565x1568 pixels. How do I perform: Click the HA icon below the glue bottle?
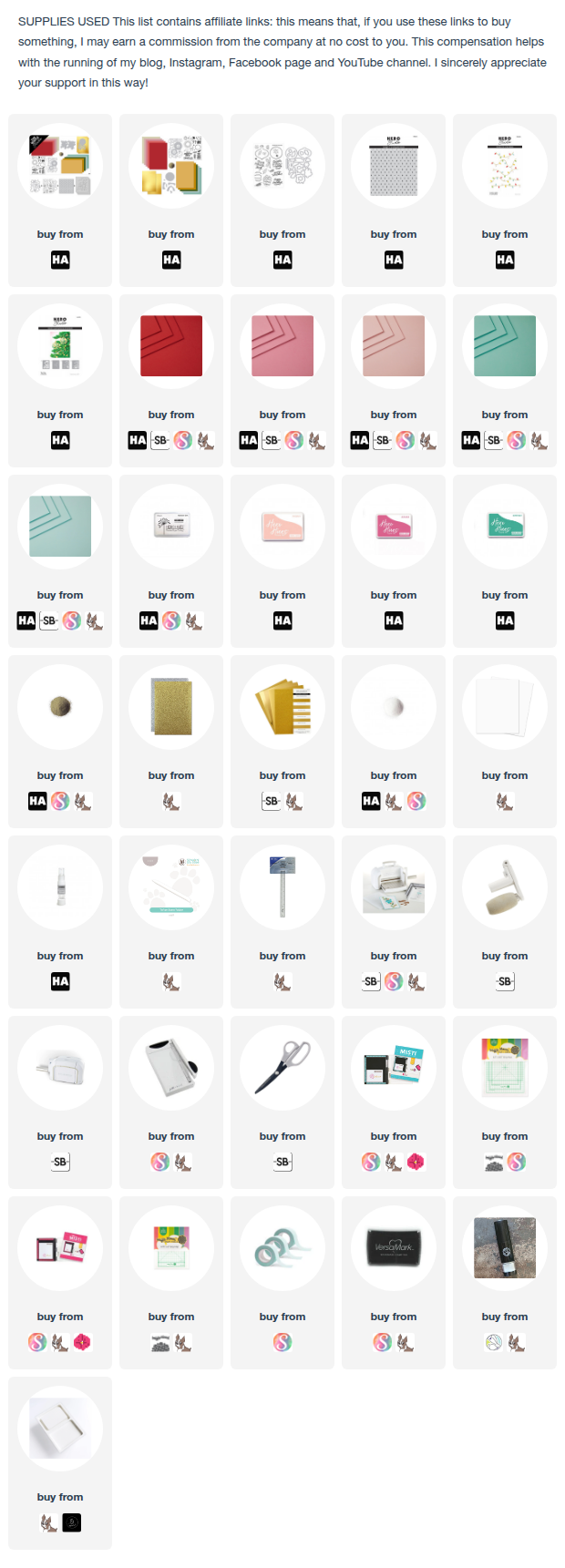(x=60, y=981)
